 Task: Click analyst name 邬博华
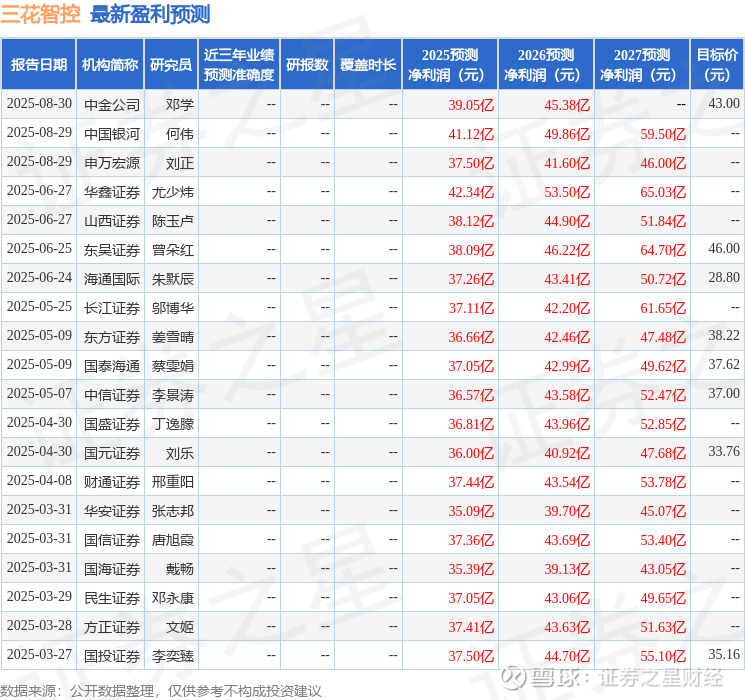coord(172,307)
